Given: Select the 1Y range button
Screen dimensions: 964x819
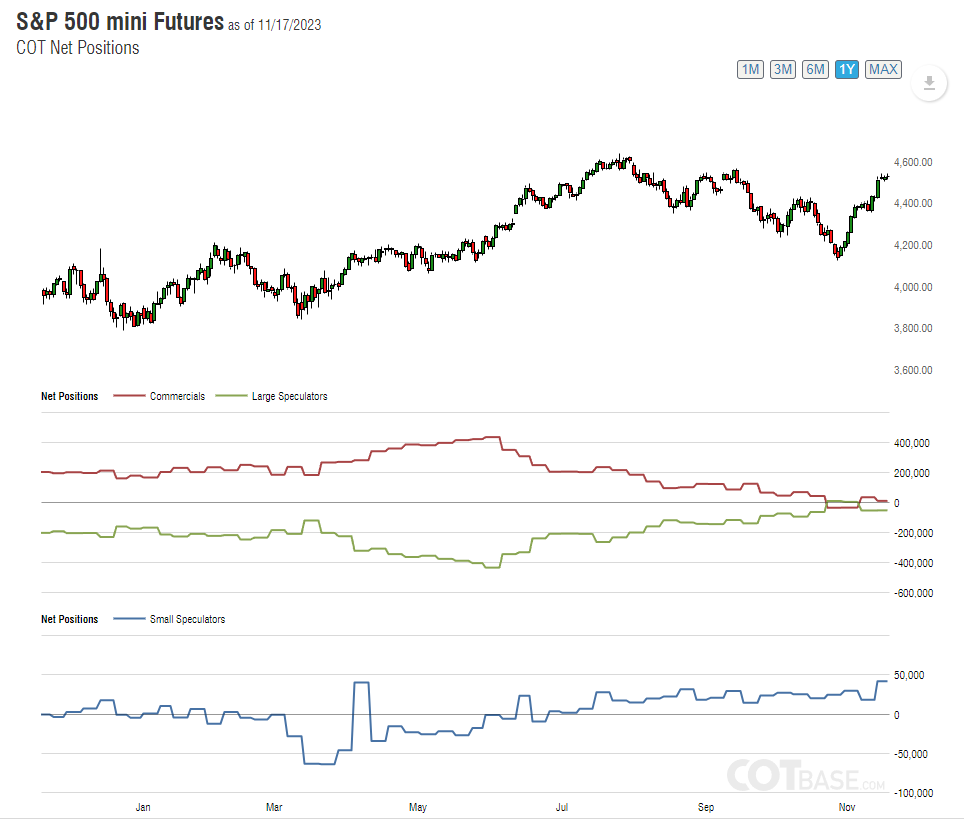Looking at the screenshot, I should [x=847, y=69].
